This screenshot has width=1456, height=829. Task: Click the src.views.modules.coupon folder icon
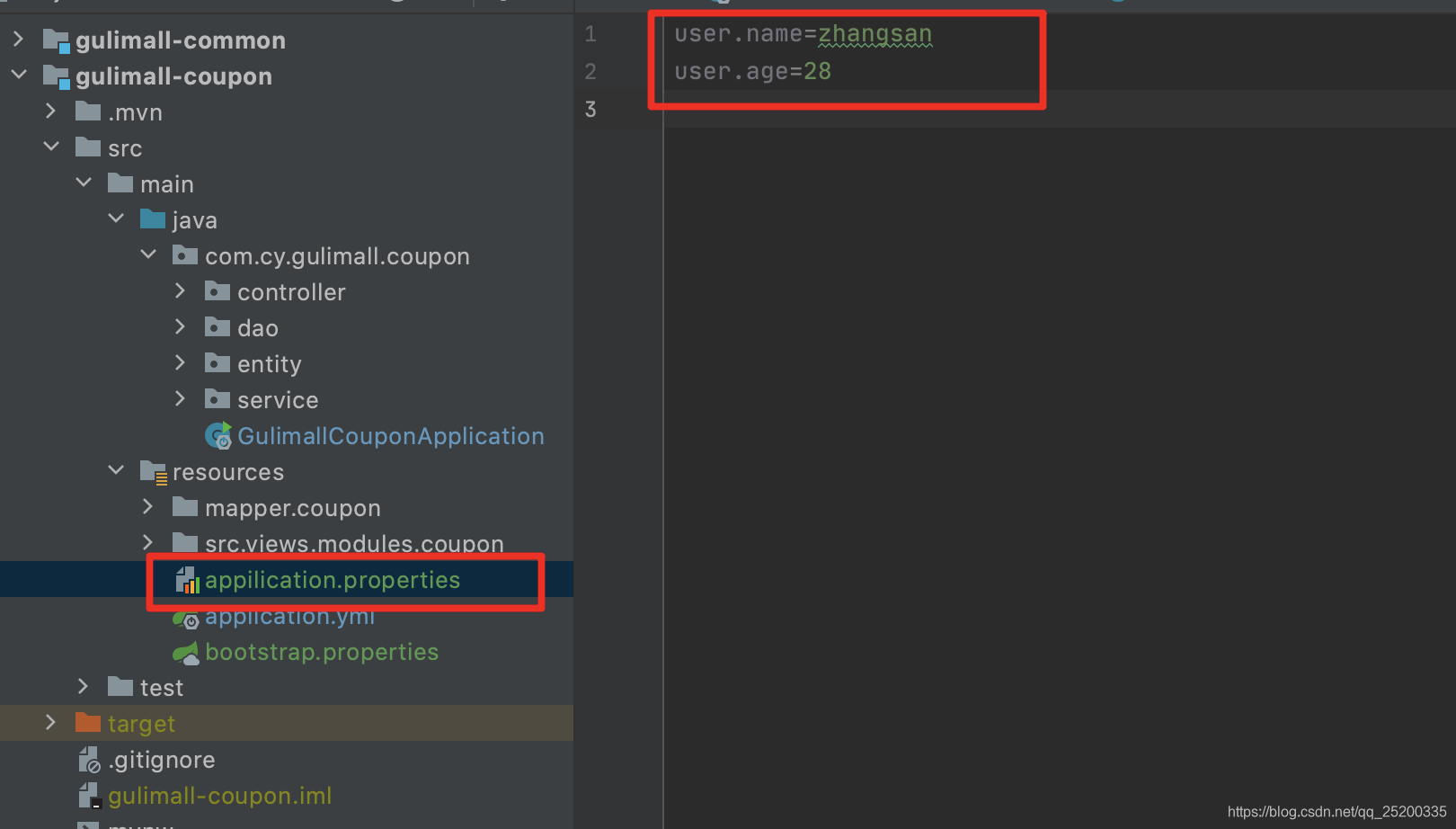coord(185,543)
